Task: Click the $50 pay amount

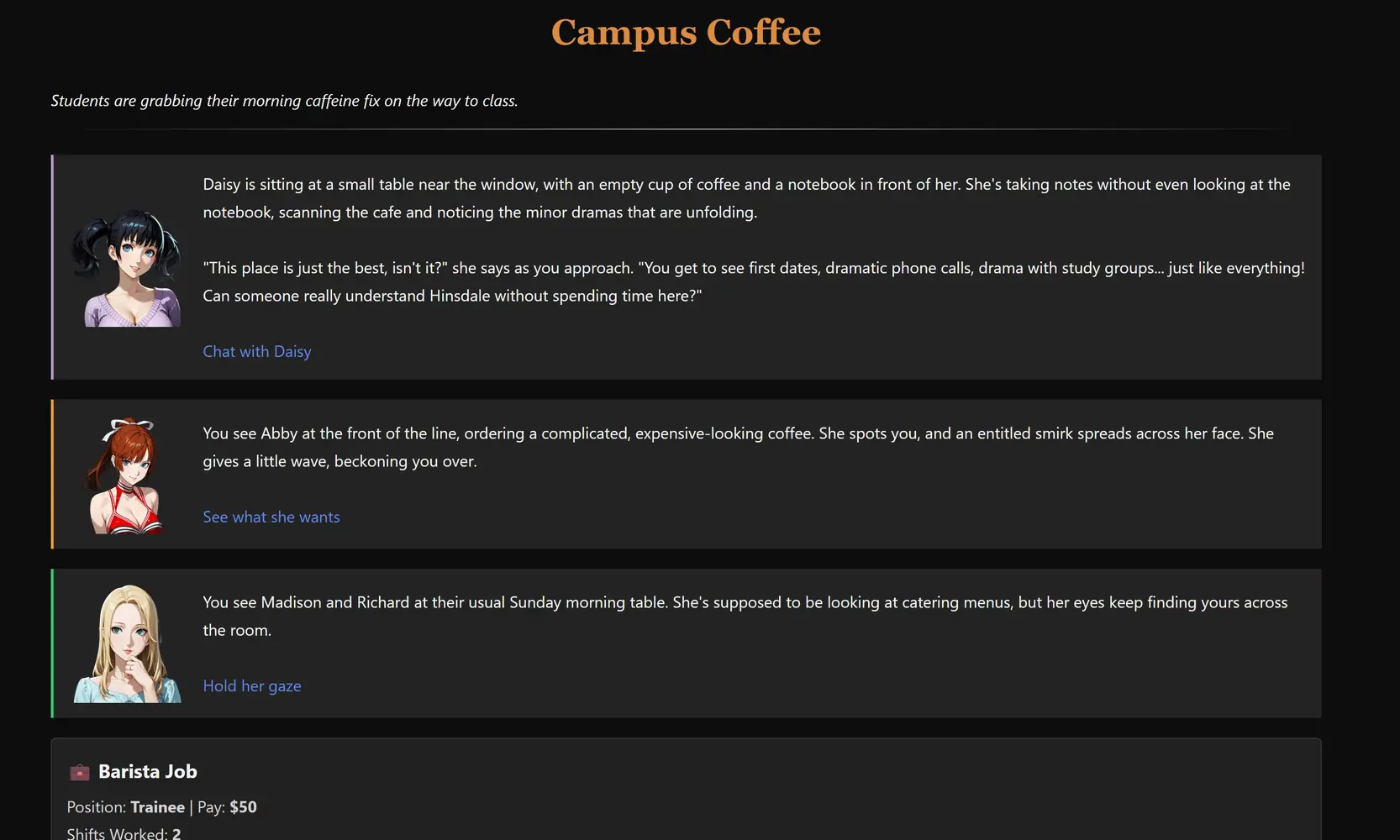Action: tap(243, 807)
